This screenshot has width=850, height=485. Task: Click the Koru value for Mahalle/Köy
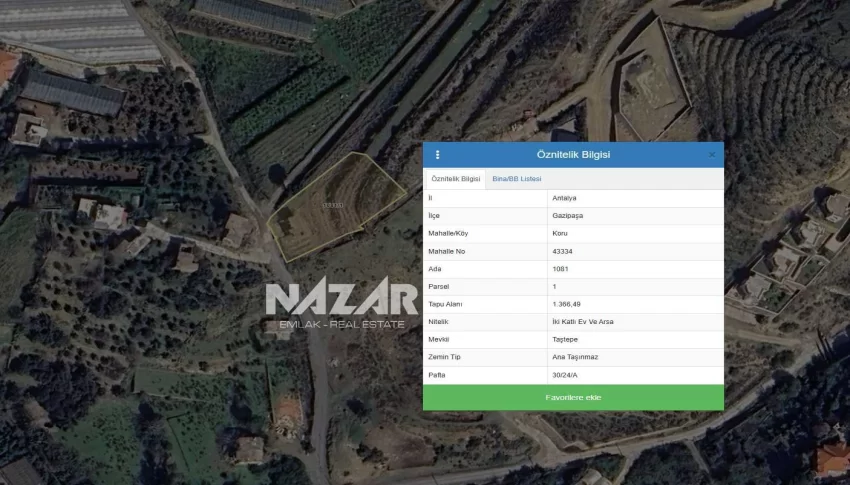560,234
